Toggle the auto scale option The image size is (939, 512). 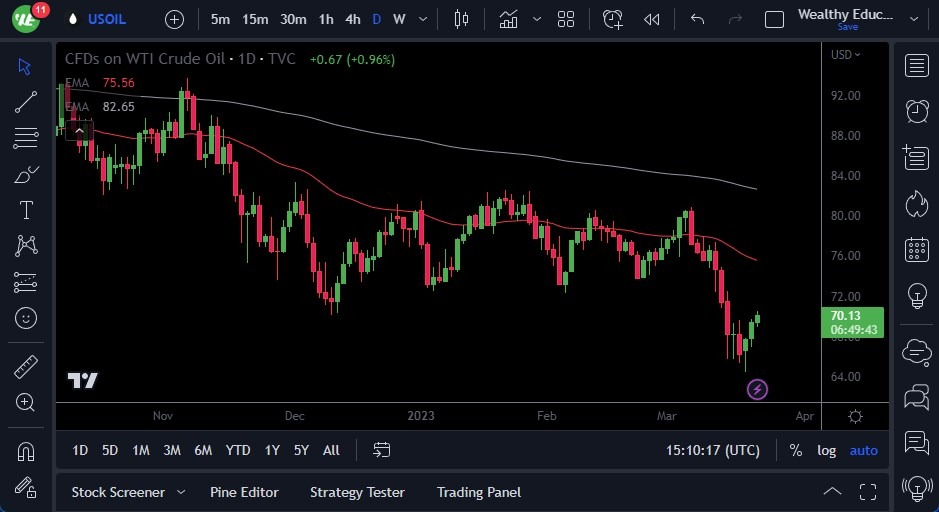pos(863,450)
